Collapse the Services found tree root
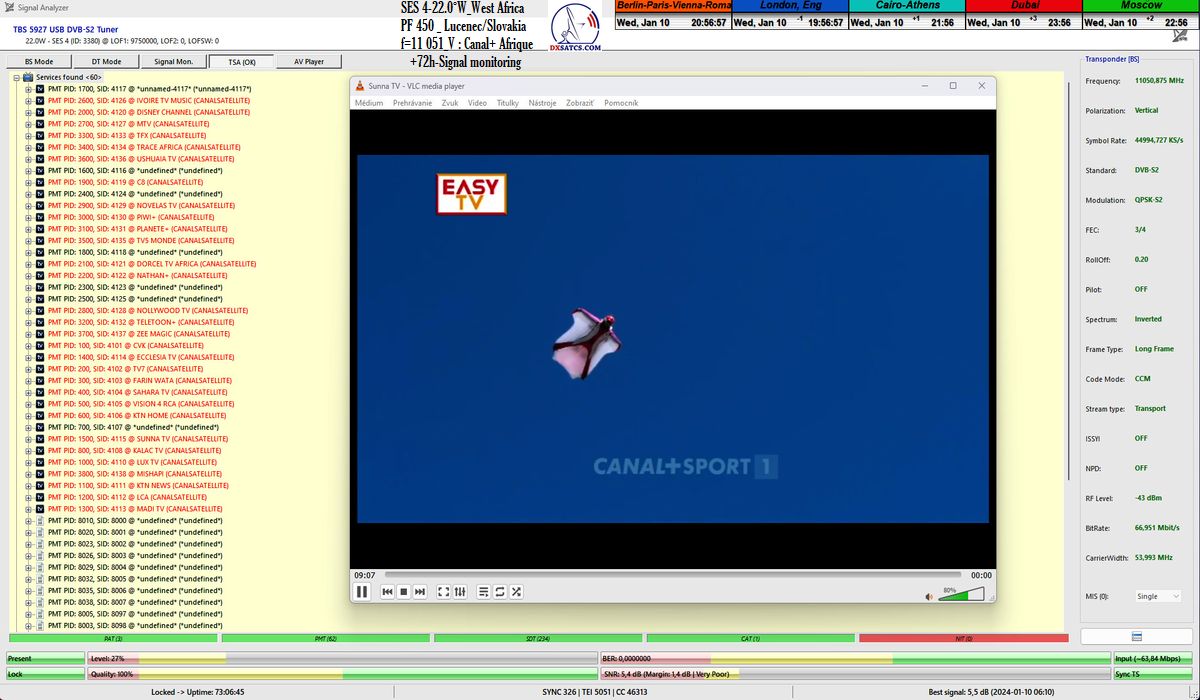The image size is (1200, 700). point(17,77)
